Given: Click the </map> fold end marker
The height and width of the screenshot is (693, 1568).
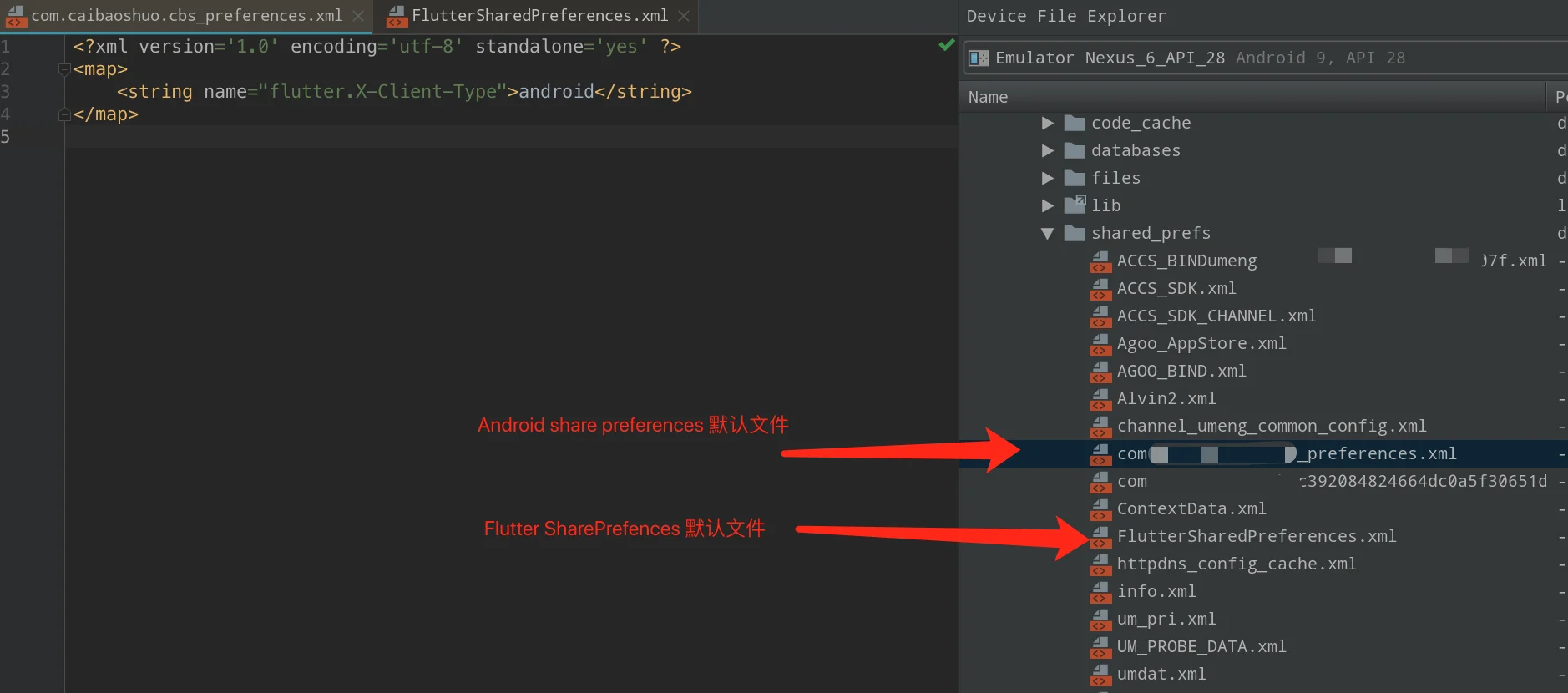Looking at the screenshot, I should (64, 114).
